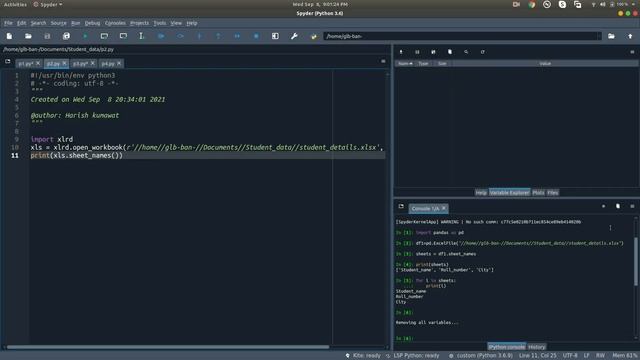Open the Debug menu
The height and width of the screenshot is (360, 640).
pyautogui.click(x=92, y=23)
